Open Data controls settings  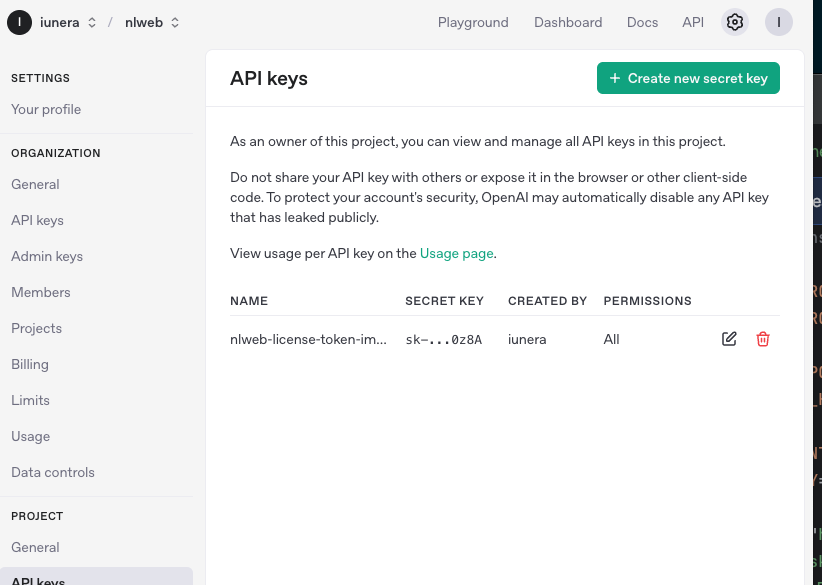tap(53, 473)
